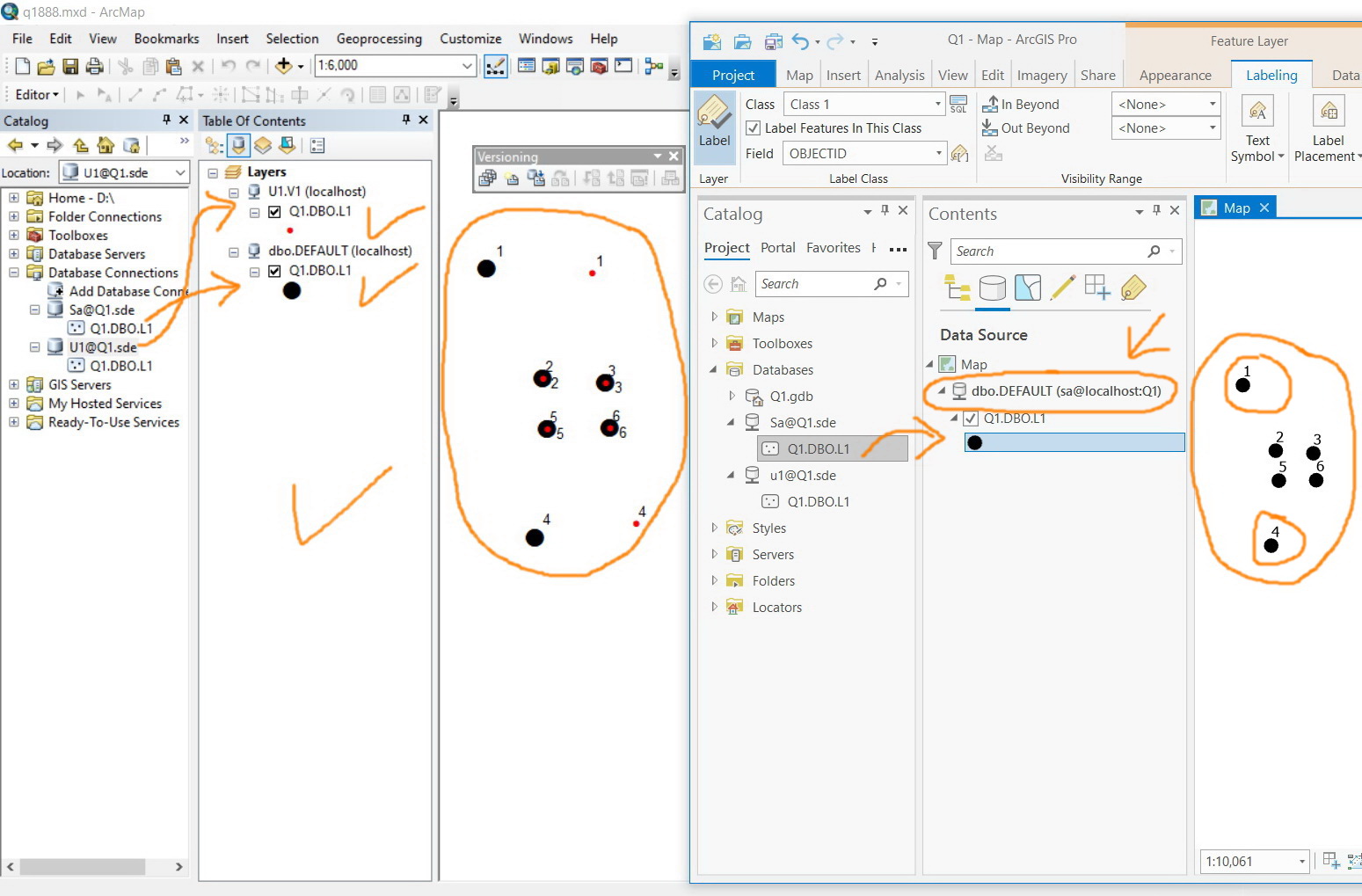Select List By Data Source in Pro Contents
The image size is (1362, 896).
coord(993,288)
